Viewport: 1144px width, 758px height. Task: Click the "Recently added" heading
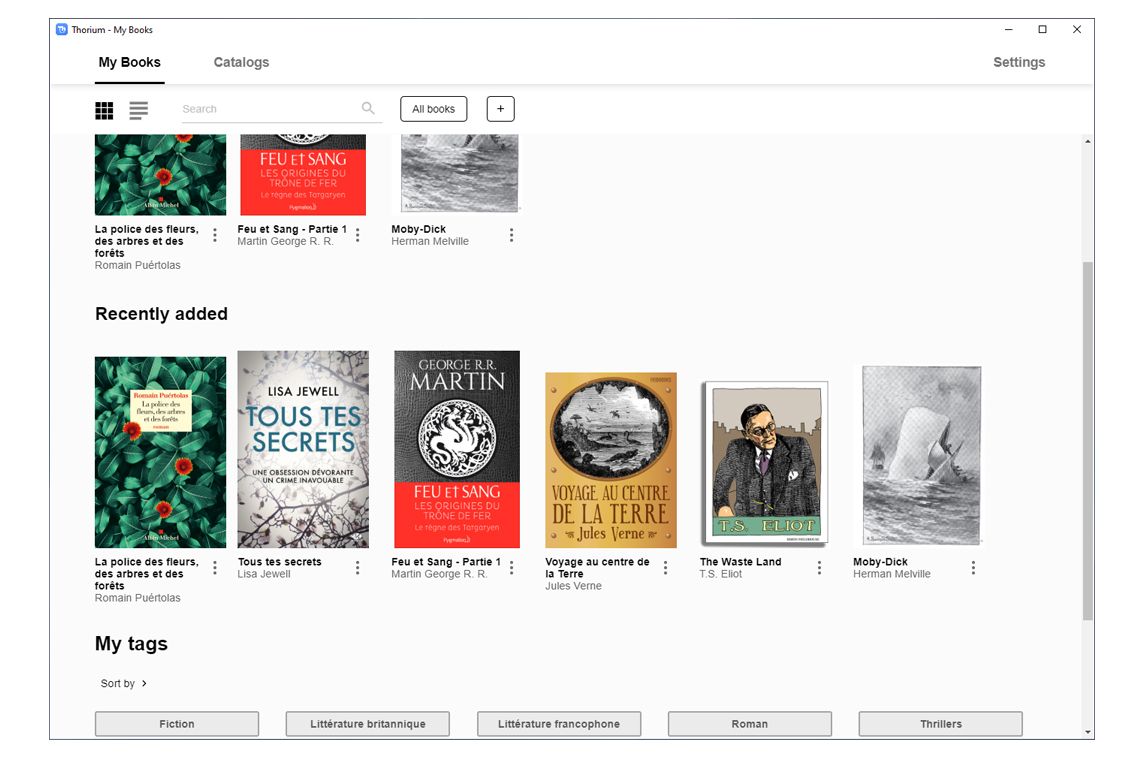(161, 314)
